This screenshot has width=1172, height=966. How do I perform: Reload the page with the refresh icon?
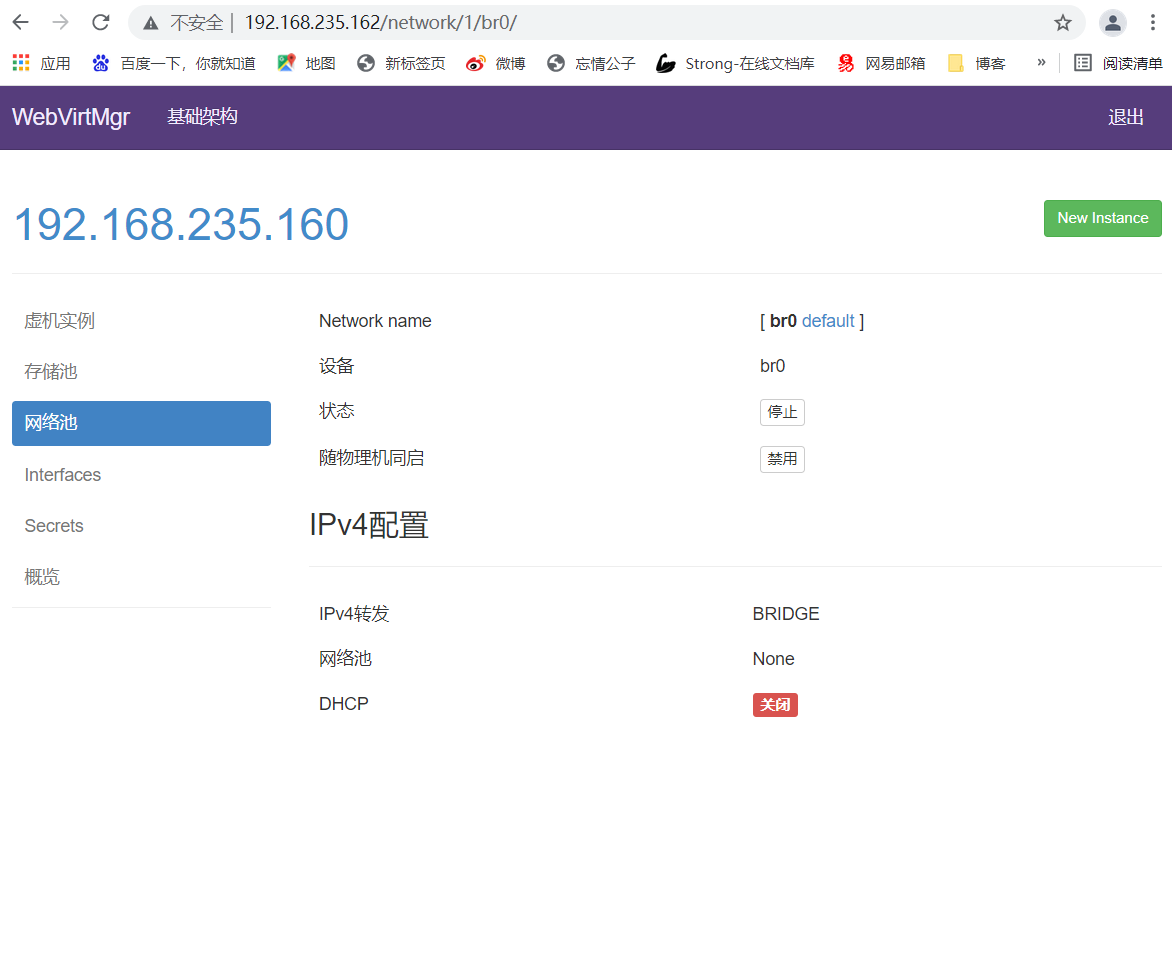pyautogui.click(x=101, y=22)
